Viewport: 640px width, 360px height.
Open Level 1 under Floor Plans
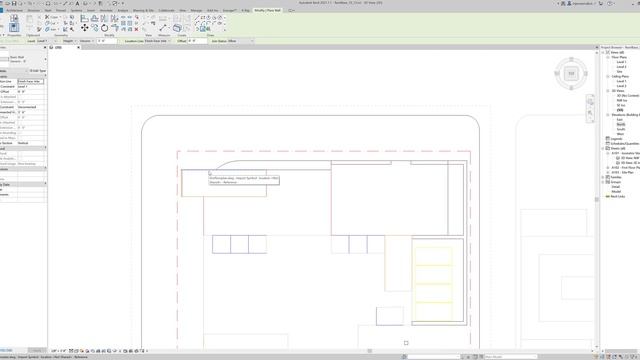point(621,62)
